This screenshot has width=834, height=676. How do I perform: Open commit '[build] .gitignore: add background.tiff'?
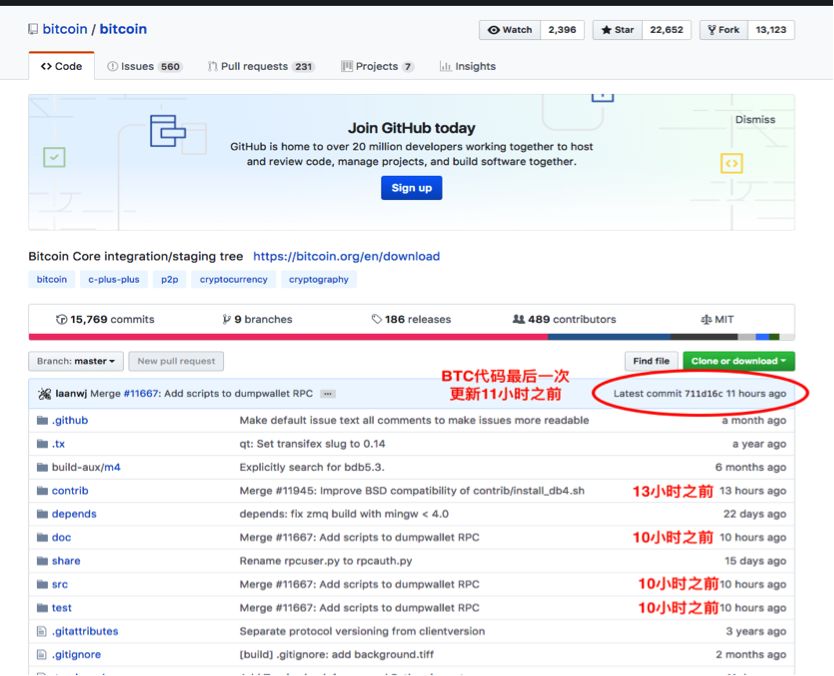click(x=337, y=655)
